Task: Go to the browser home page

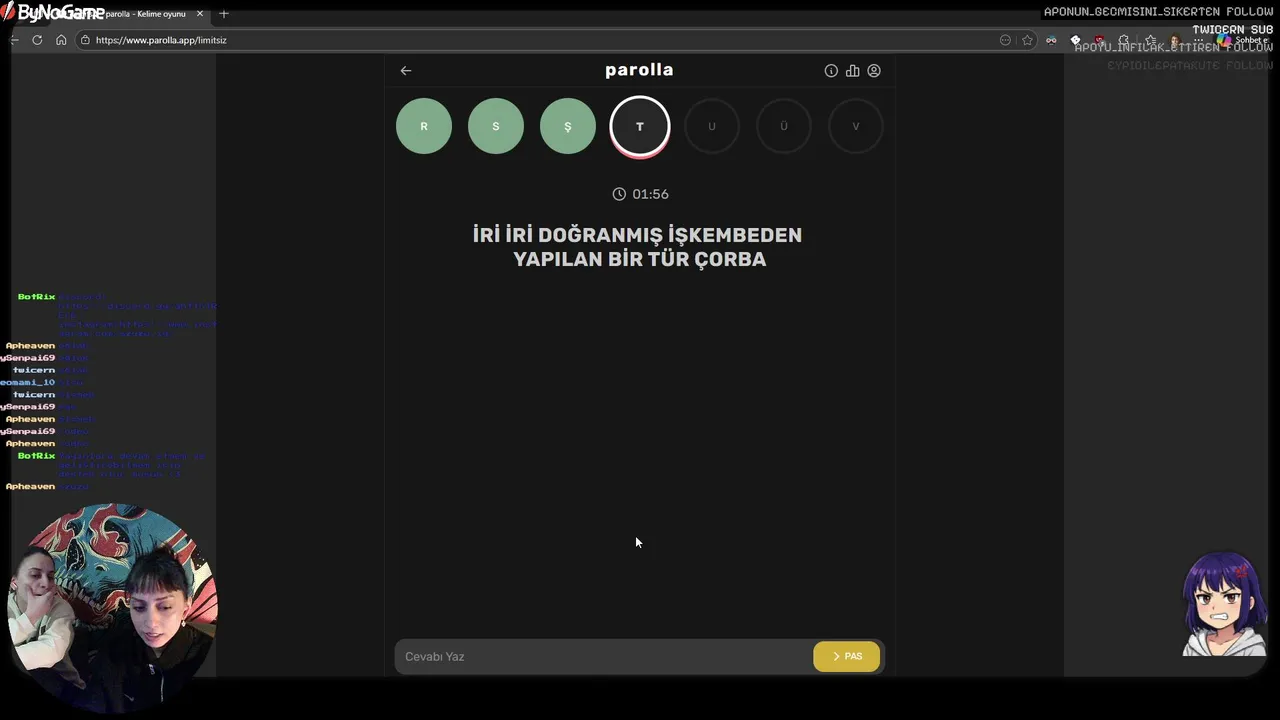Action: (x=61, y=40)
